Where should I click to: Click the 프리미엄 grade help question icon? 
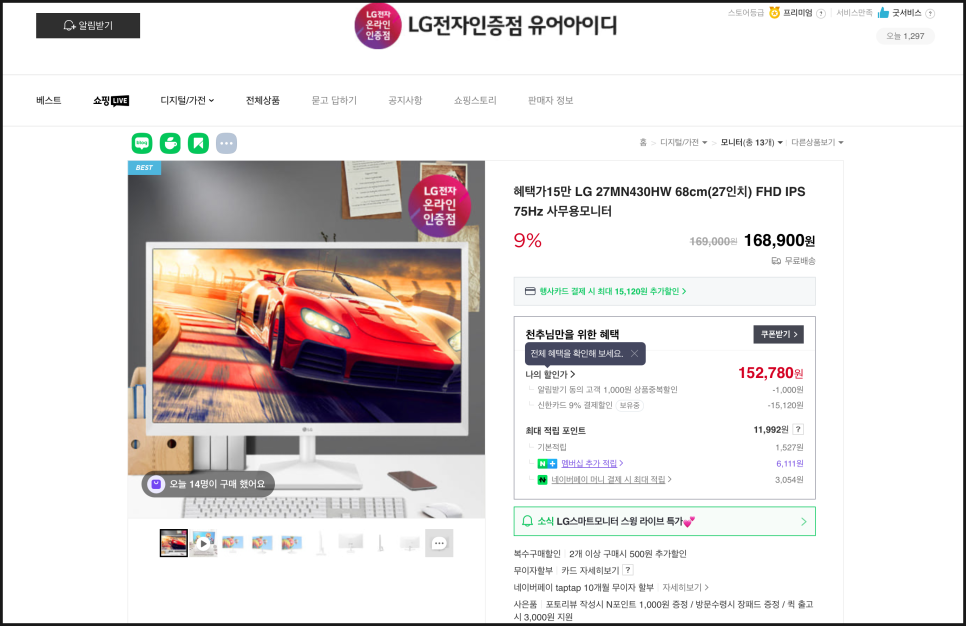(x=821, y=14)
